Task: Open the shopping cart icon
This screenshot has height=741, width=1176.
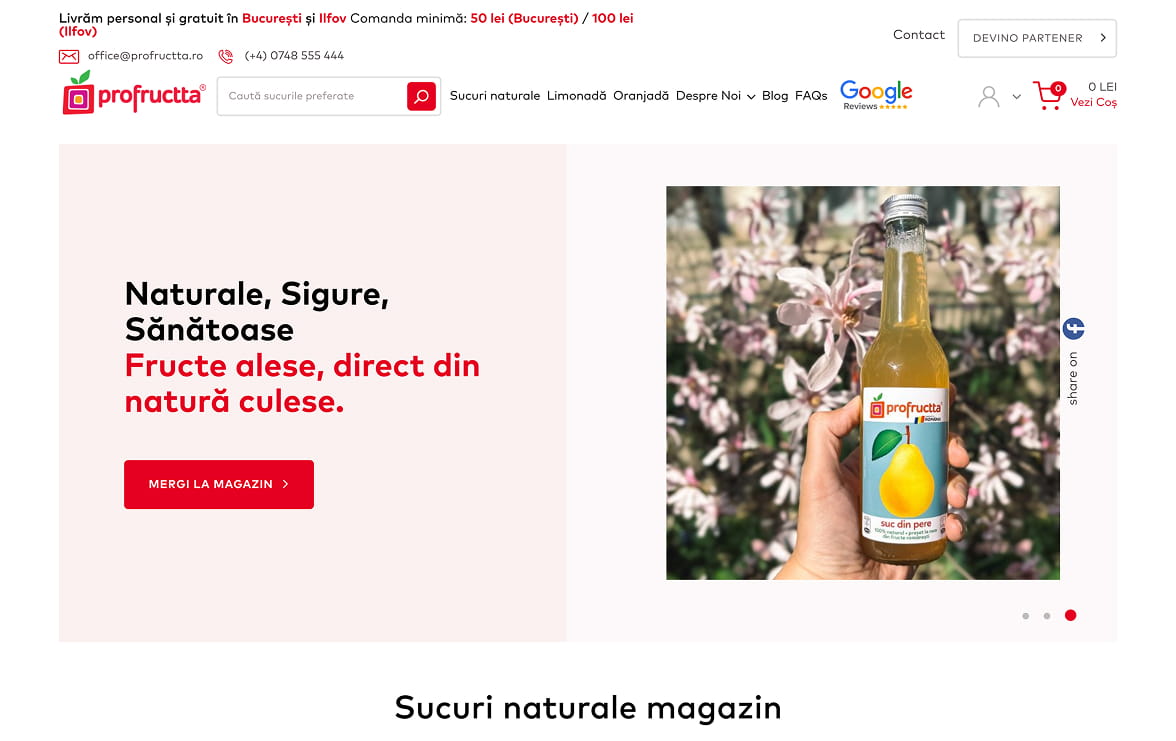Action: point(1048,95)
